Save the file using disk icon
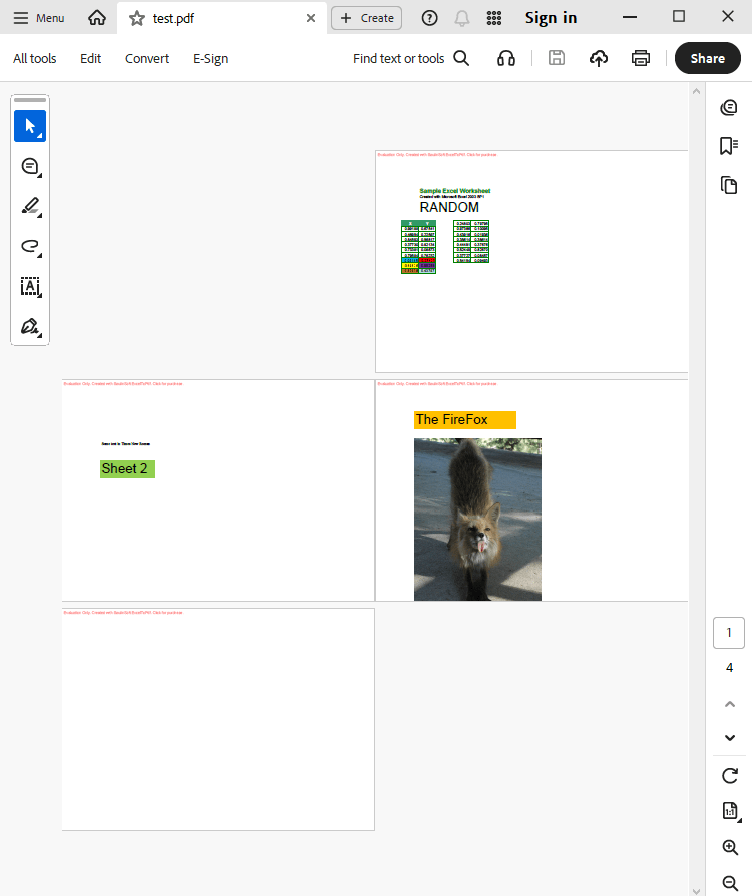The image size is (752, 896). (x=557, y=58)
